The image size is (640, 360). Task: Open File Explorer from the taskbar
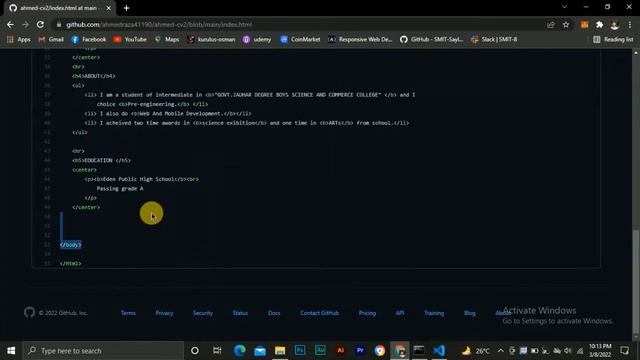(280, 351)
